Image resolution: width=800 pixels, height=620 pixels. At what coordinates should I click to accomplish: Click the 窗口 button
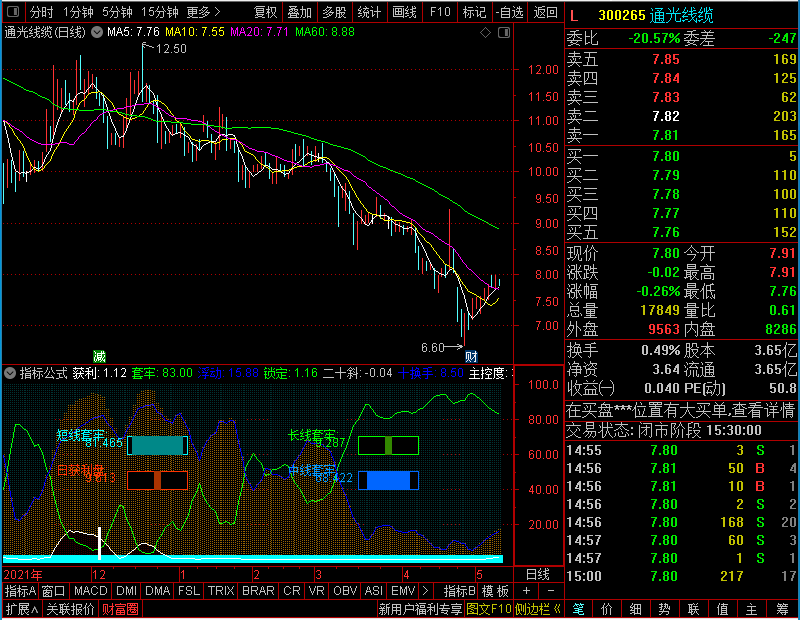click(54, 591)
